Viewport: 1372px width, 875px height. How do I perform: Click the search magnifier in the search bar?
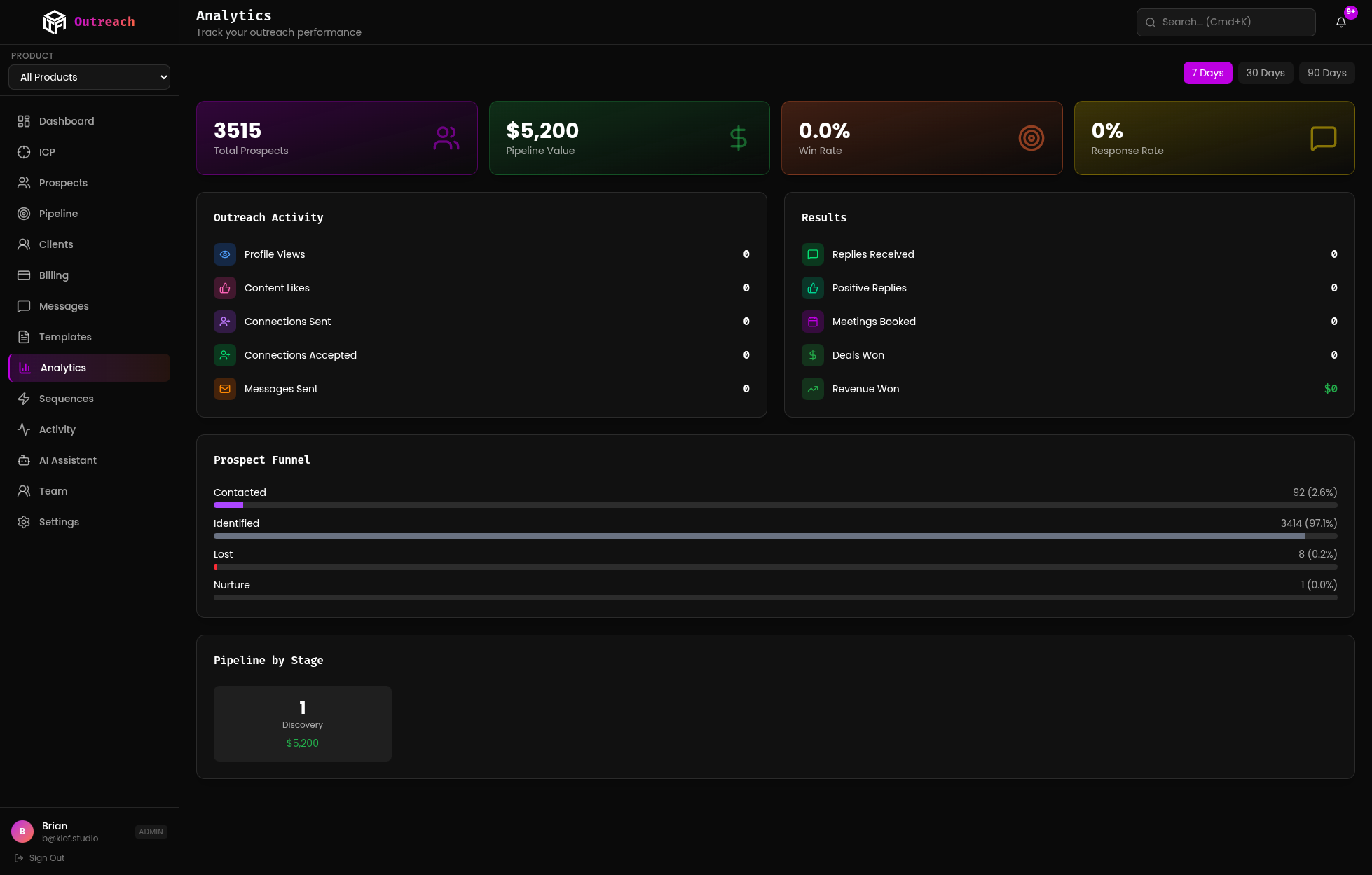point(1151,22)
